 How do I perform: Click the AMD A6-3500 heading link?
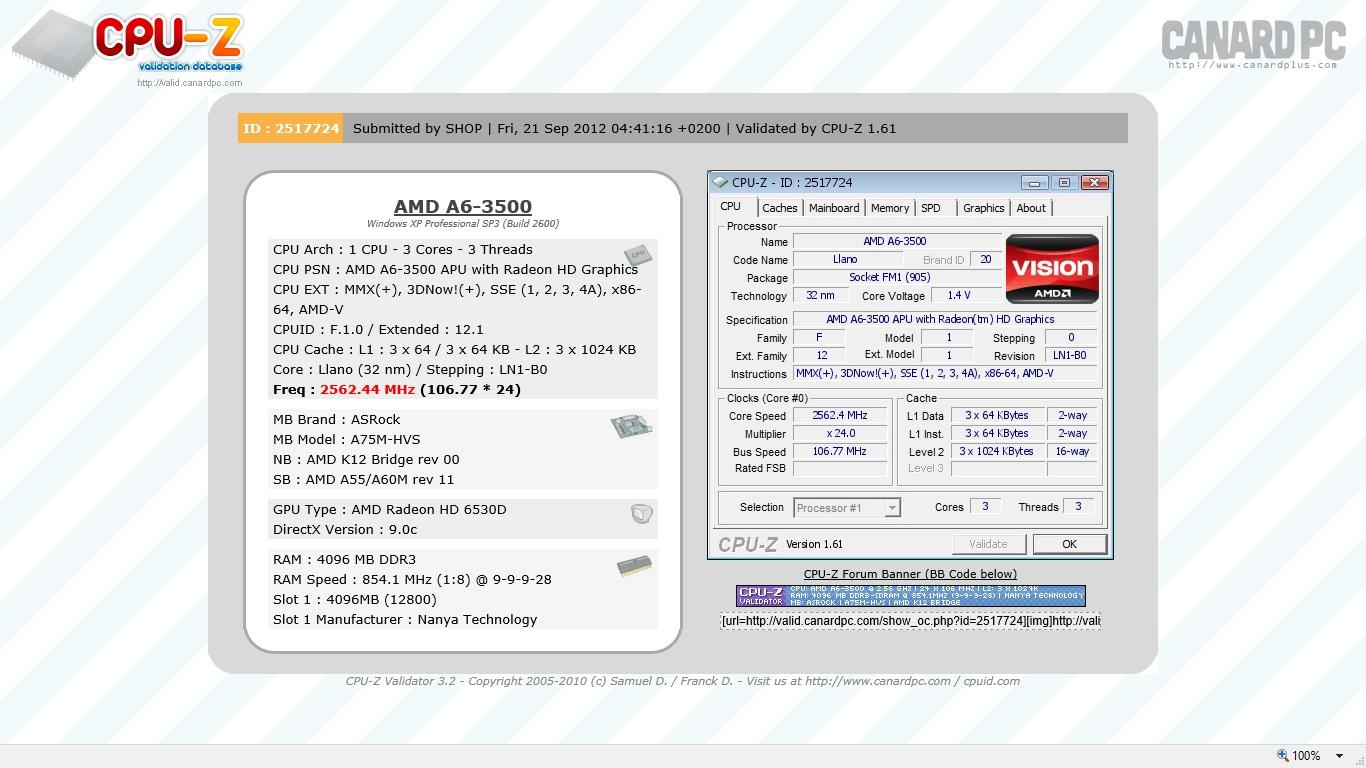pos(463,206)
